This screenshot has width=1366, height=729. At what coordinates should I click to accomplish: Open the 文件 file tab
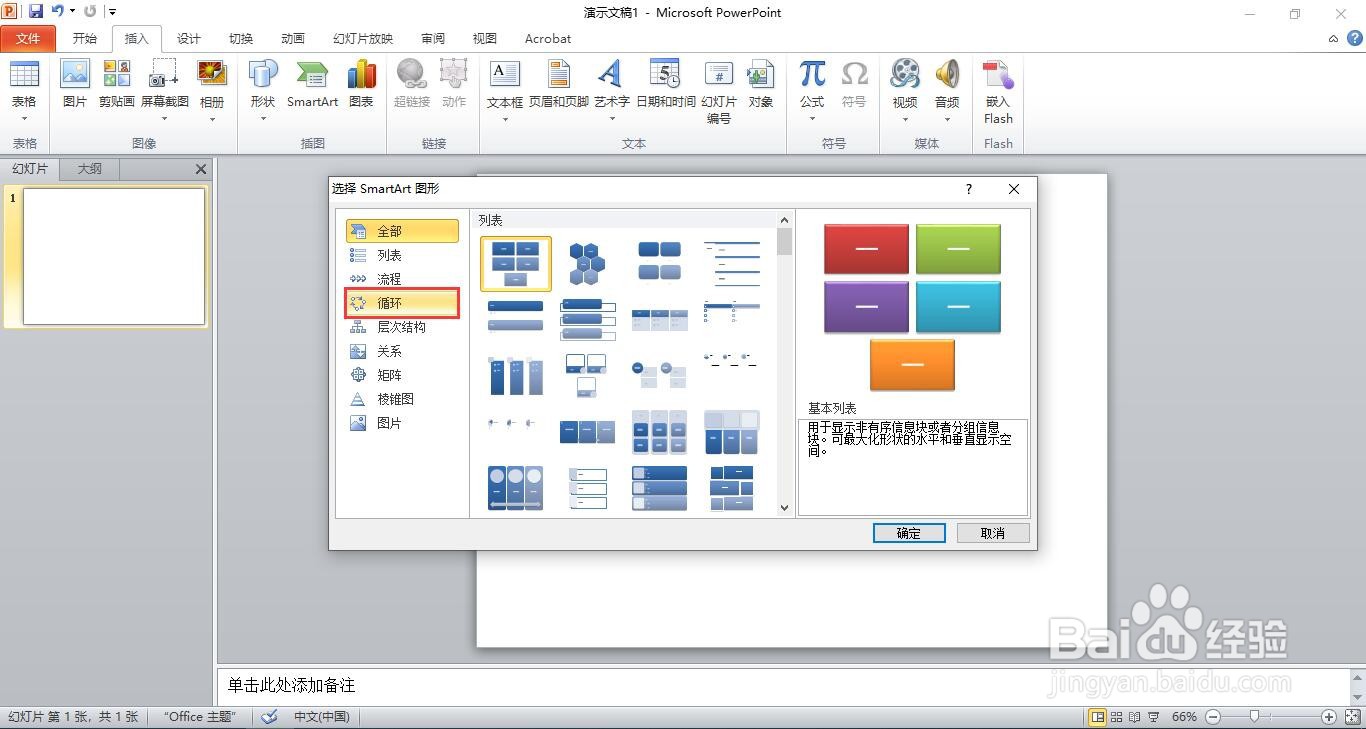tap(28, 38)
